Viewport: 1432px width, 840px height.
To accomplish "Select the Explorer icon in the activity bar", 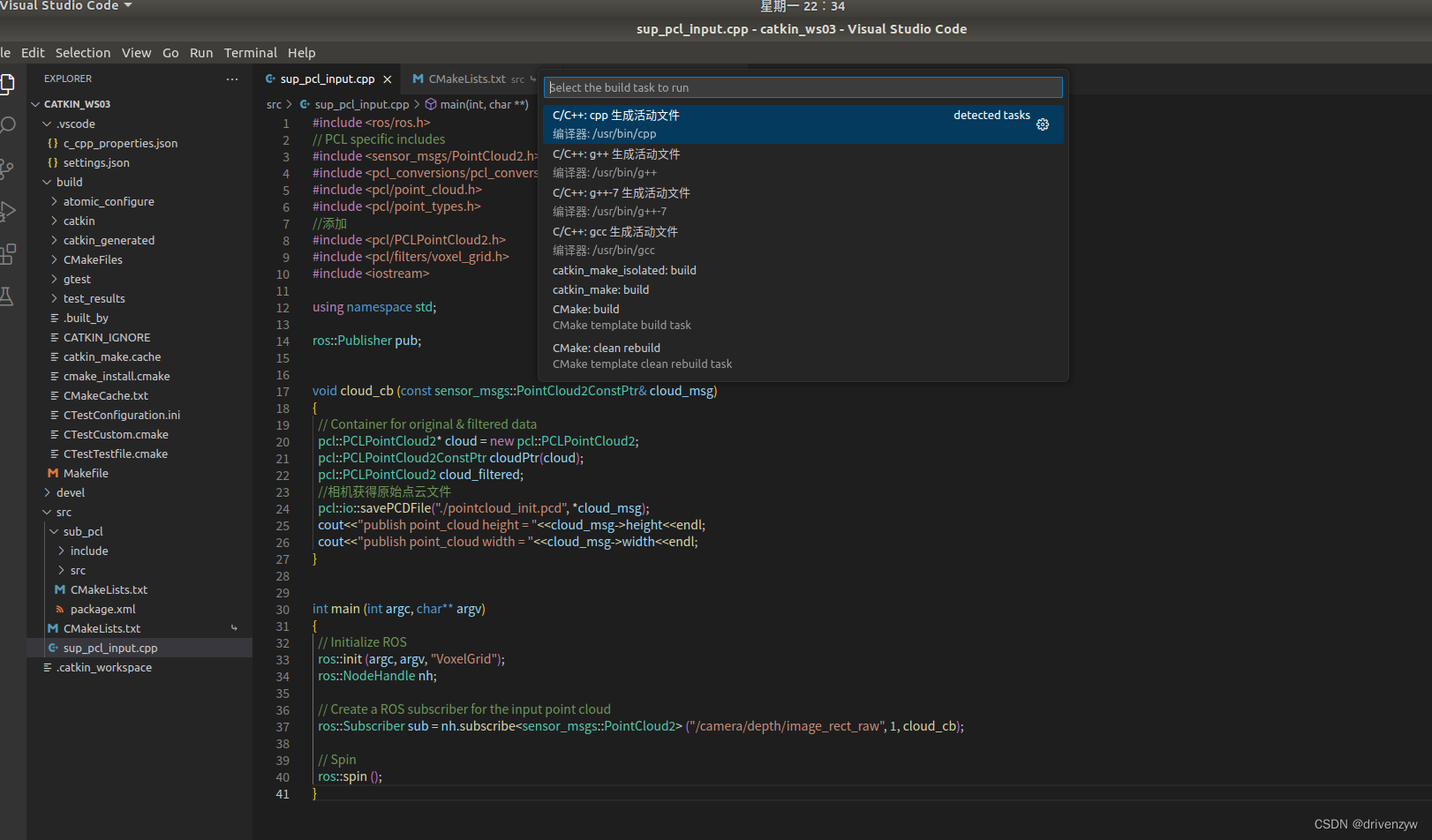I will [9, 85].
